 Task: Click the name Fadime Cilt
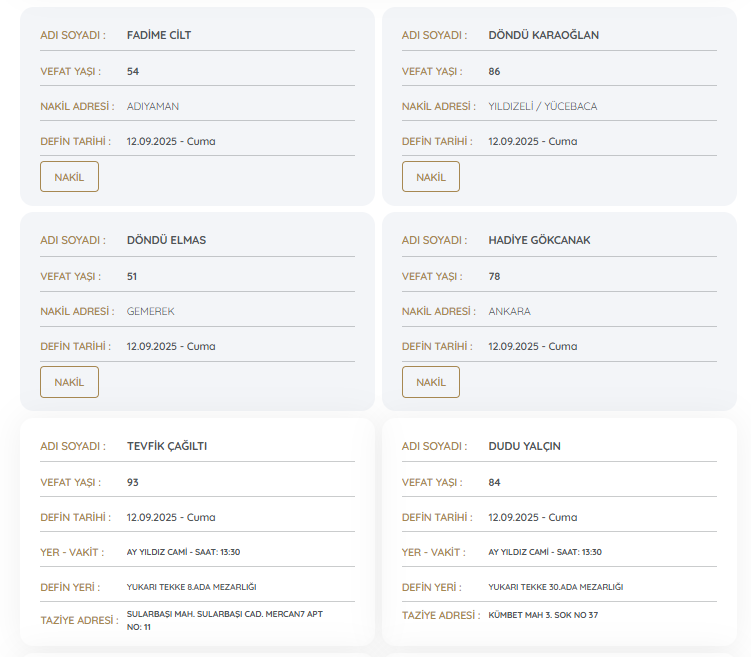pos(159,35)
